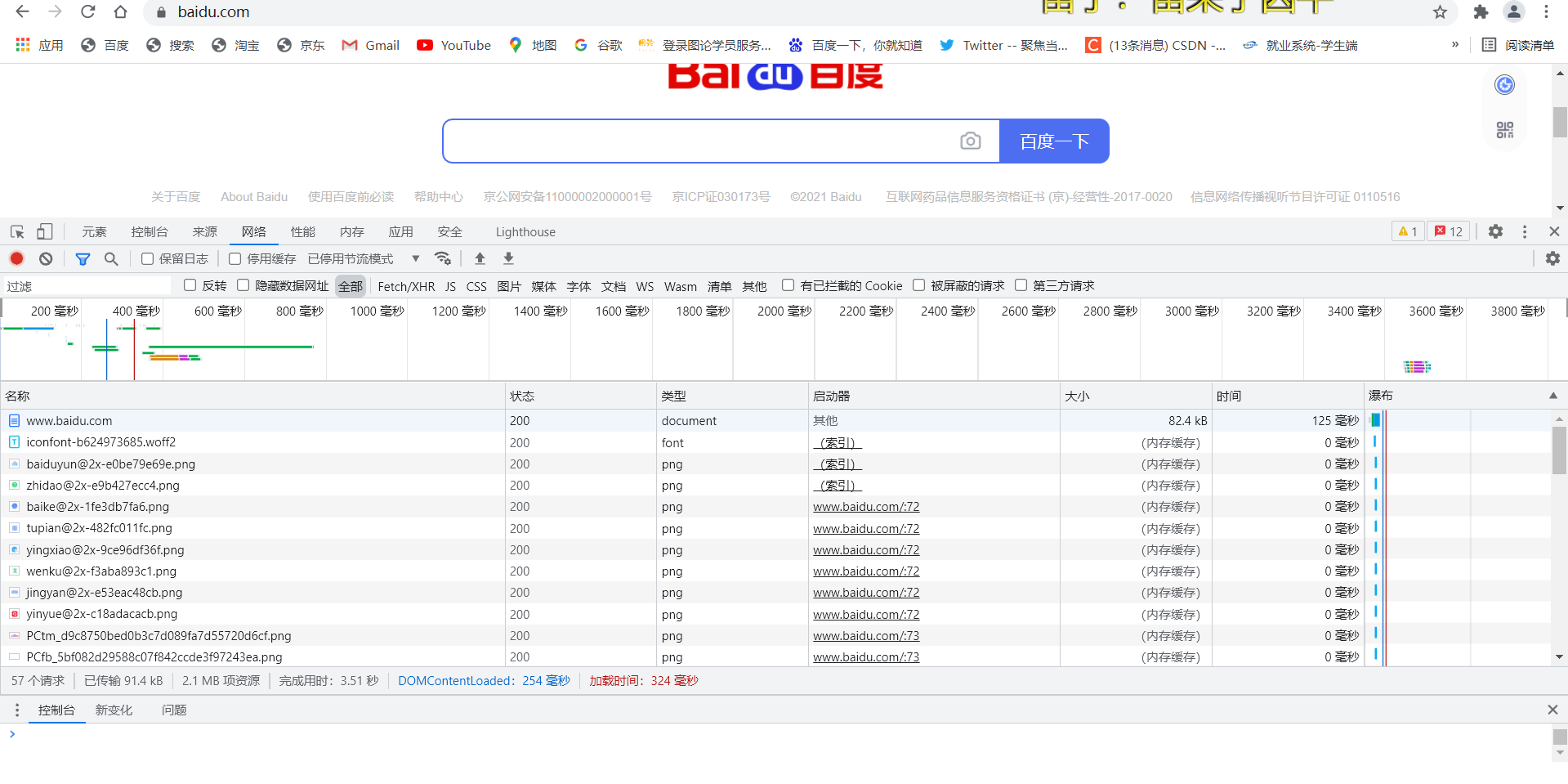This screenshot has height=784, width=1568.
Task: Open the Apps grid bookmark
Action: tap(39, 45)
